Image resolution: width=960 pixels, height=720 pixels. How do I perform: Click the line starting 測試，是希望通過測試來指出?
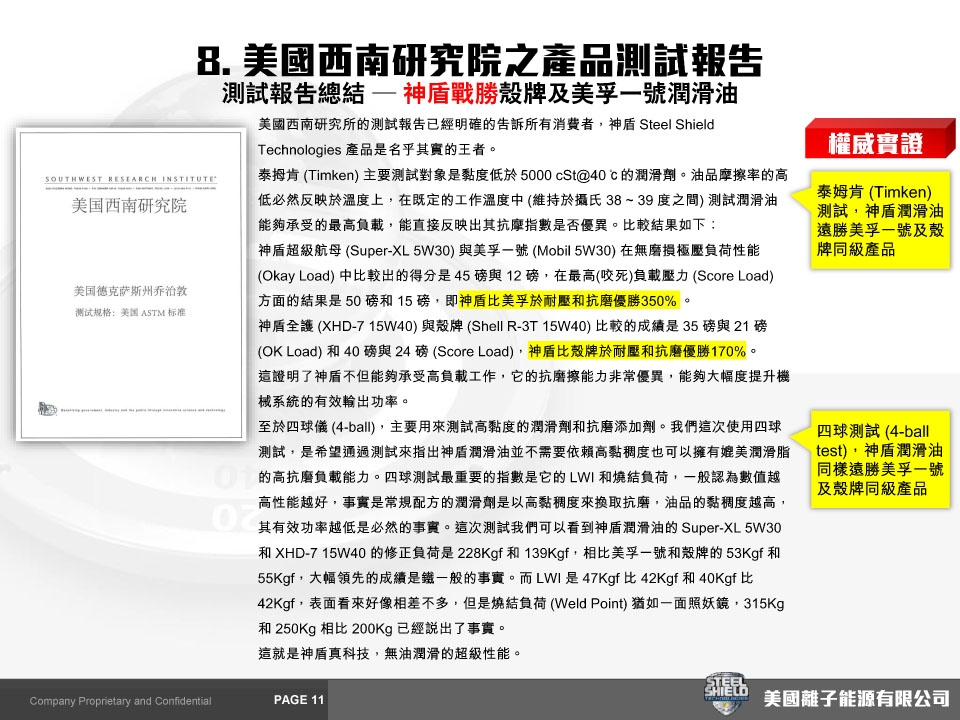point(524,452)
